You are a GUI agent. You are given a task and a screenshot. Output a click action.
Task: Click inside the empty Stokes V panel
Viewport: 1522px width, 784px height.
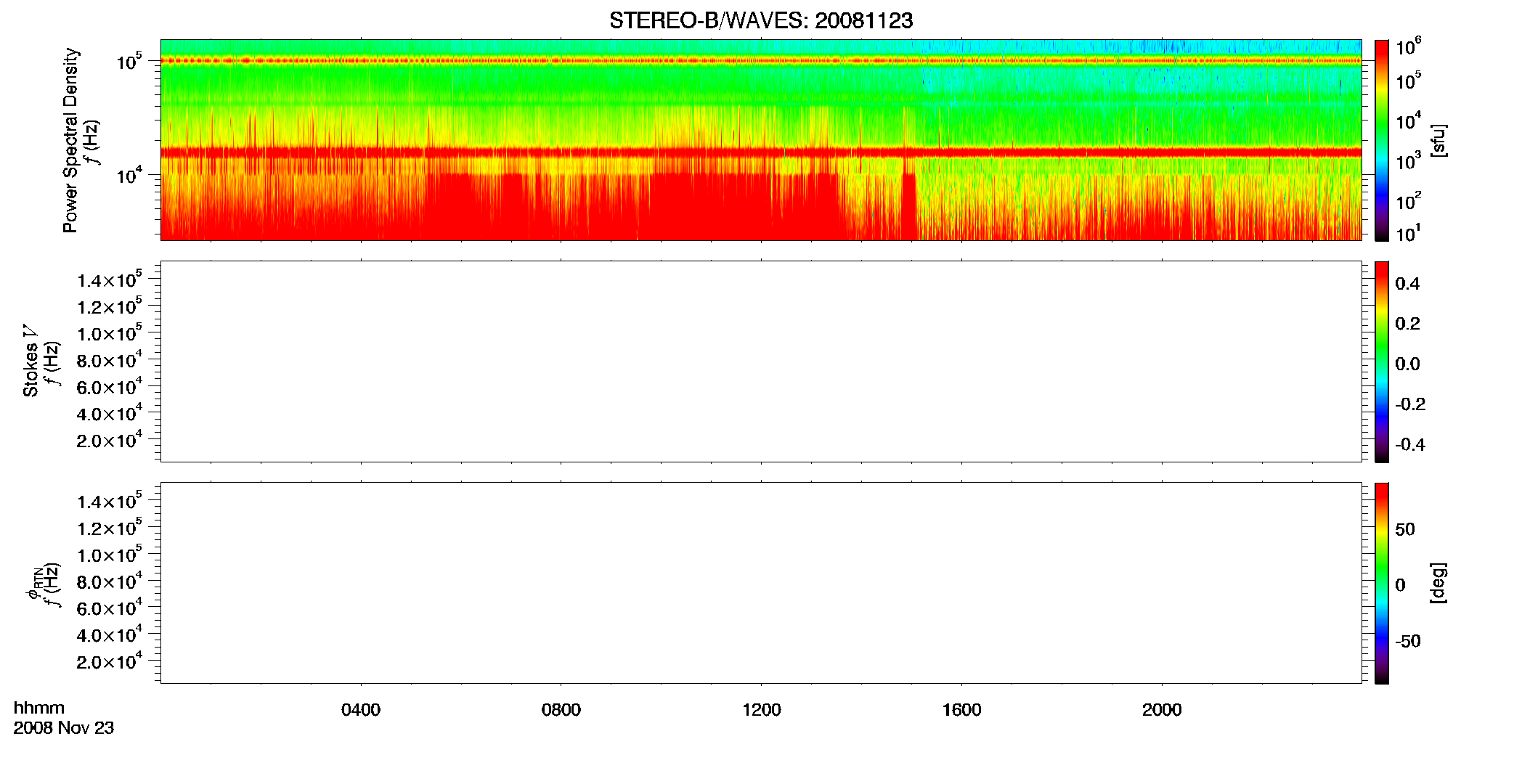[761, 362]
